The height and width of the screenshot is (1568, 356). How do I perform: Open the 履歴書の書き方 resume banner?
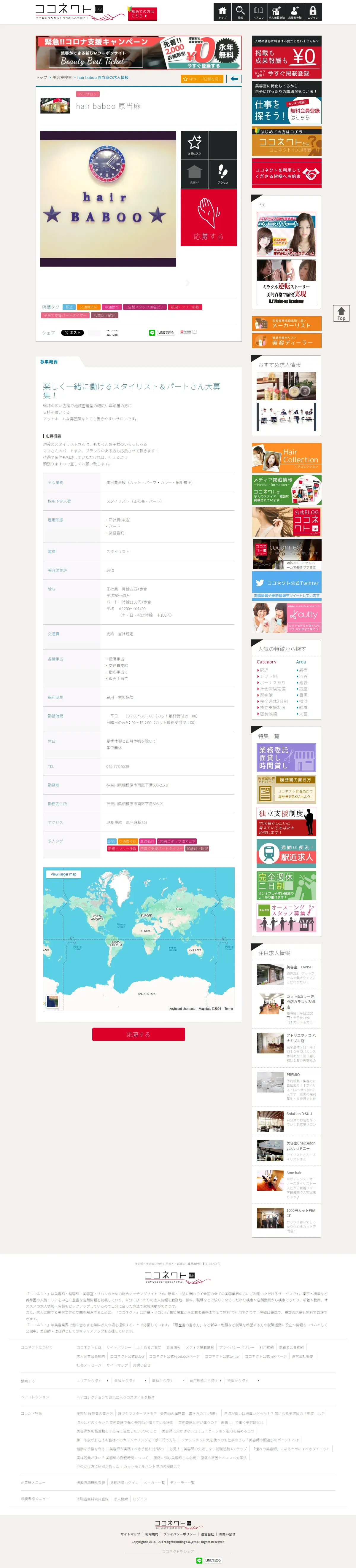pyautogui.click(x=287, y=789)
